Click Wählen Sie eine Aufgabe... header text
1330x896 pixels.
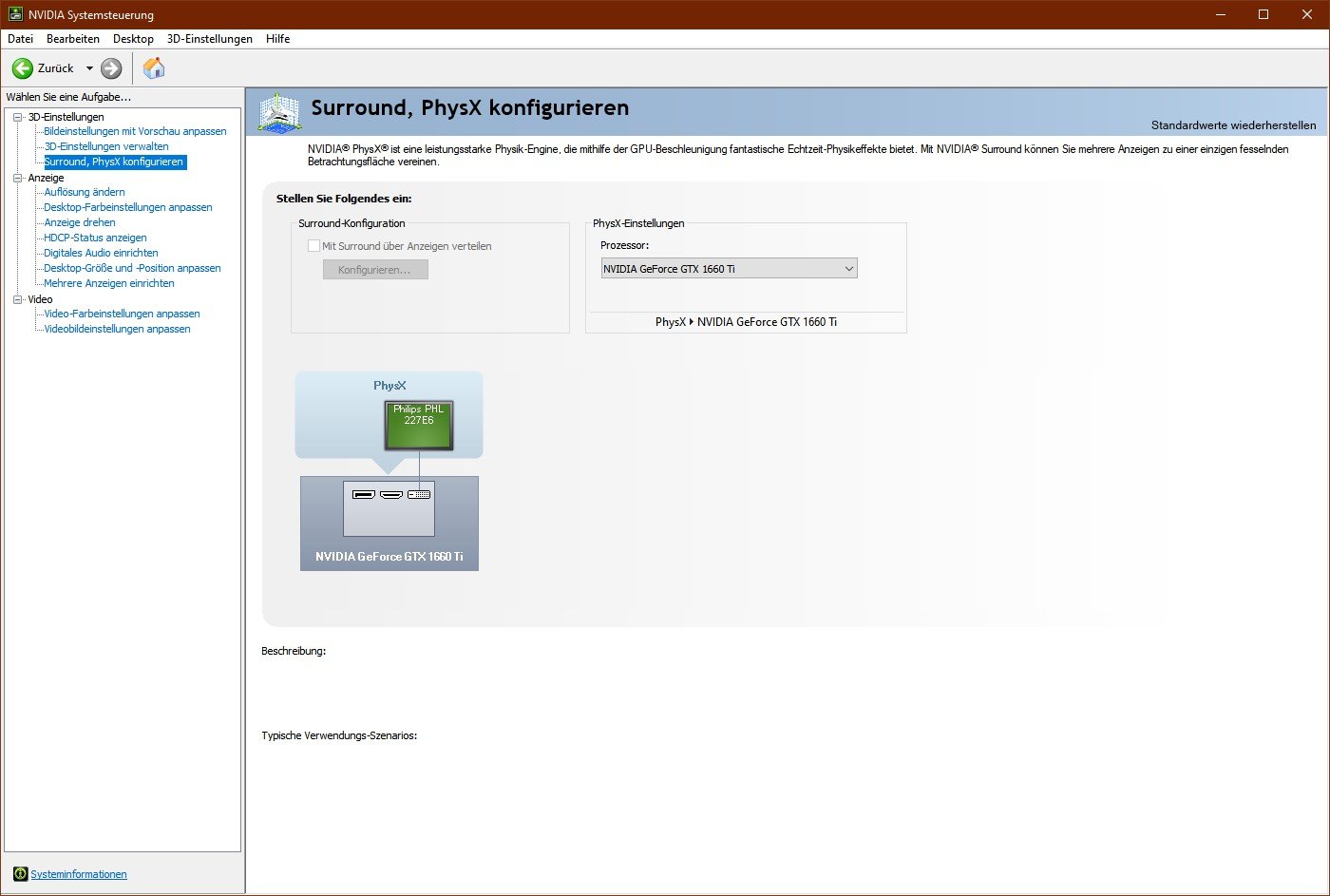point(68,97)
